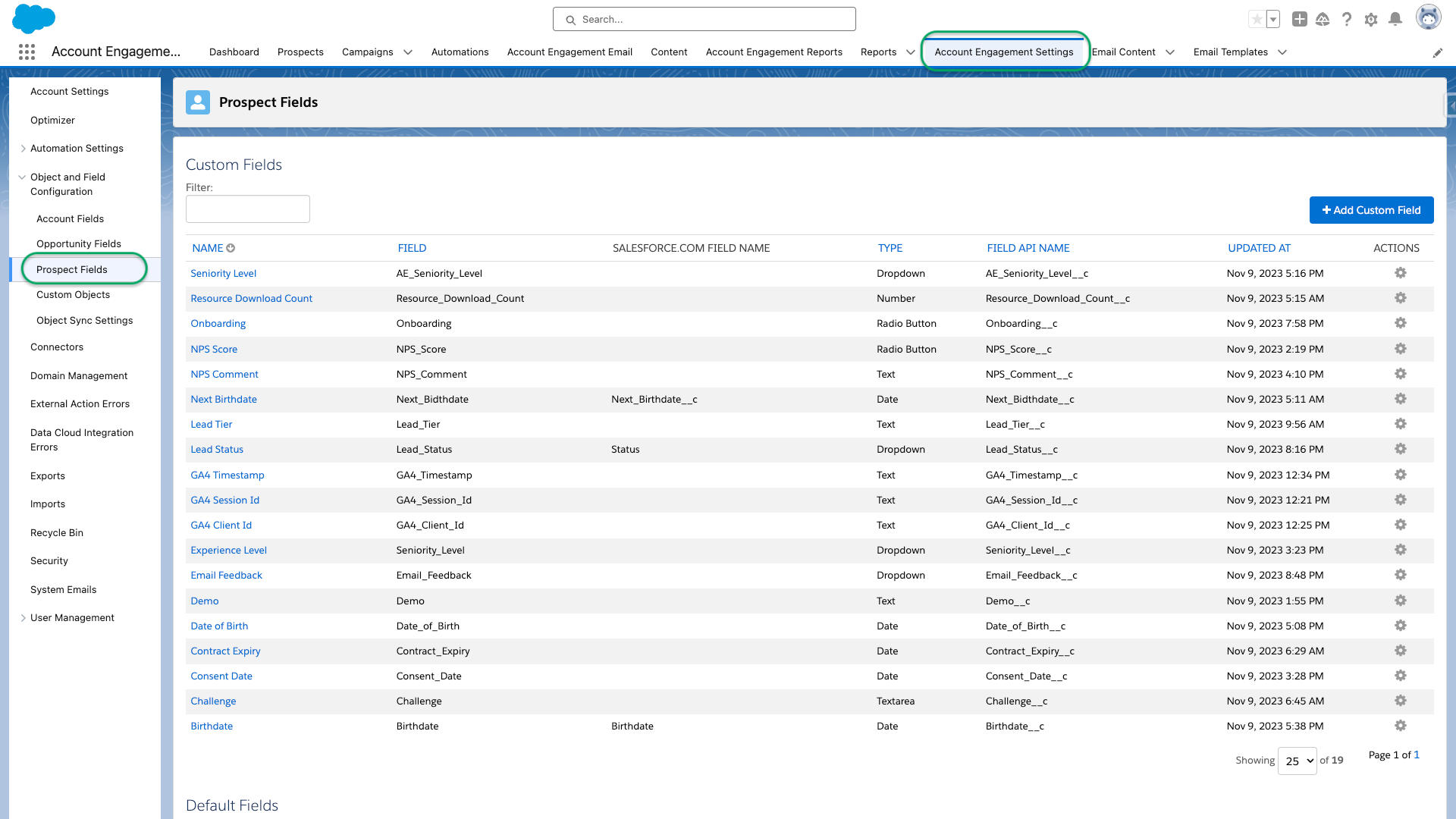Open Connectors in the sidebar
This screenshot has width=1456, height=819.
pyautogui.click(x=57, y=347)
